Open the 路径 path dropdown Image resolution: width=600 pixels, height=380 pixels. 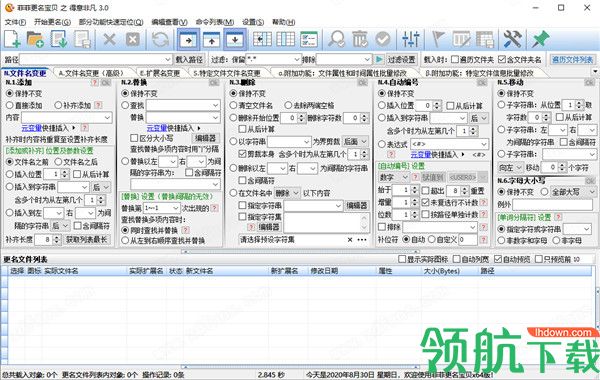pyautogui.click(x=168, y=59)
